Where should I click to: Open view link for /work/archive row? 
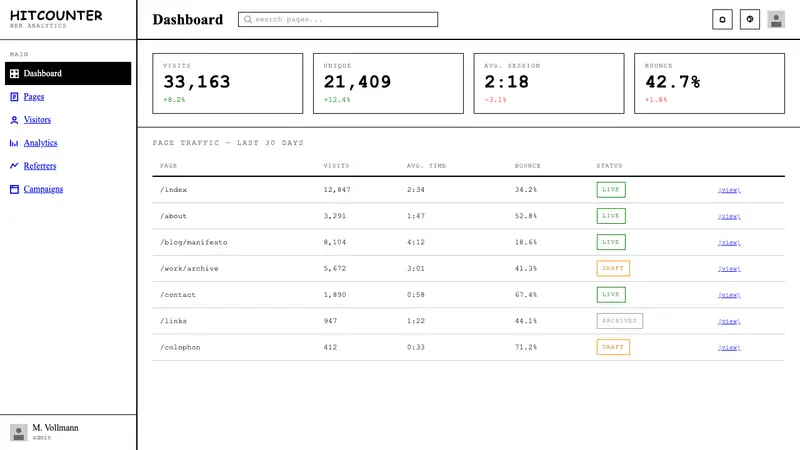pos(729,268)
